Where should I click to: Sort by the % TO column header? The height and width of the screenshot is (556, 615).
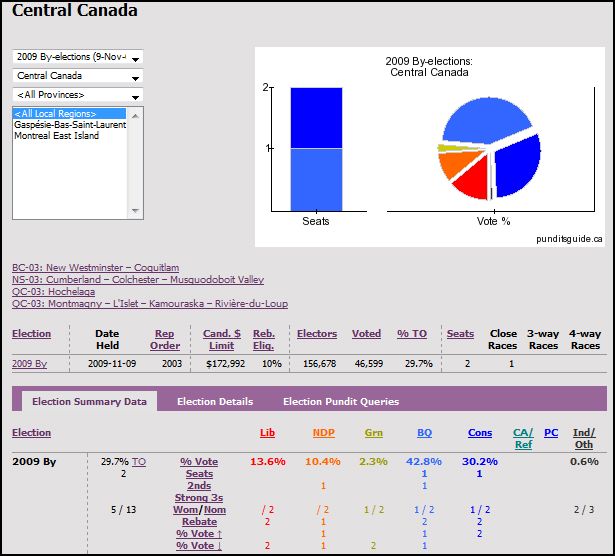(412, 334)
